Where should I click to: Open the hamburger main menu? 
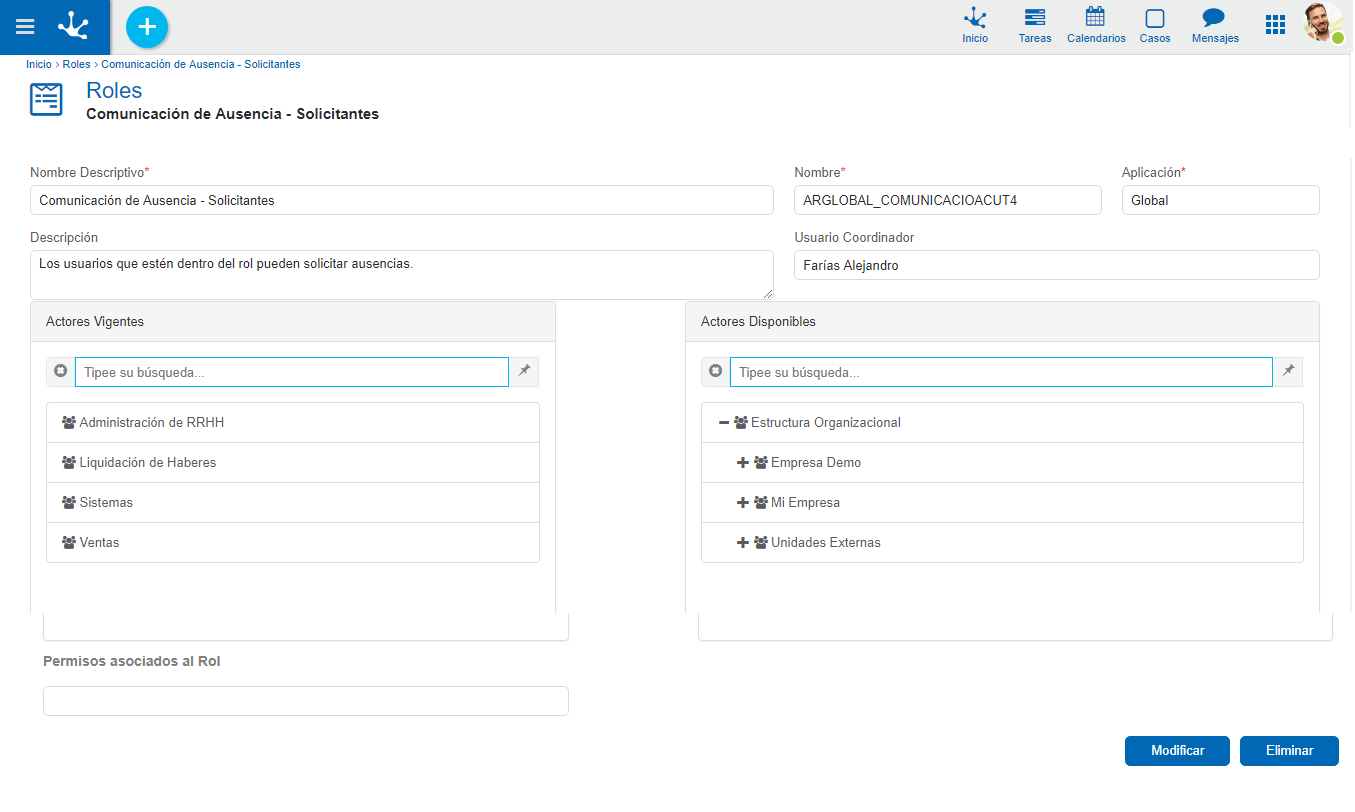click(x=25, y=27)
